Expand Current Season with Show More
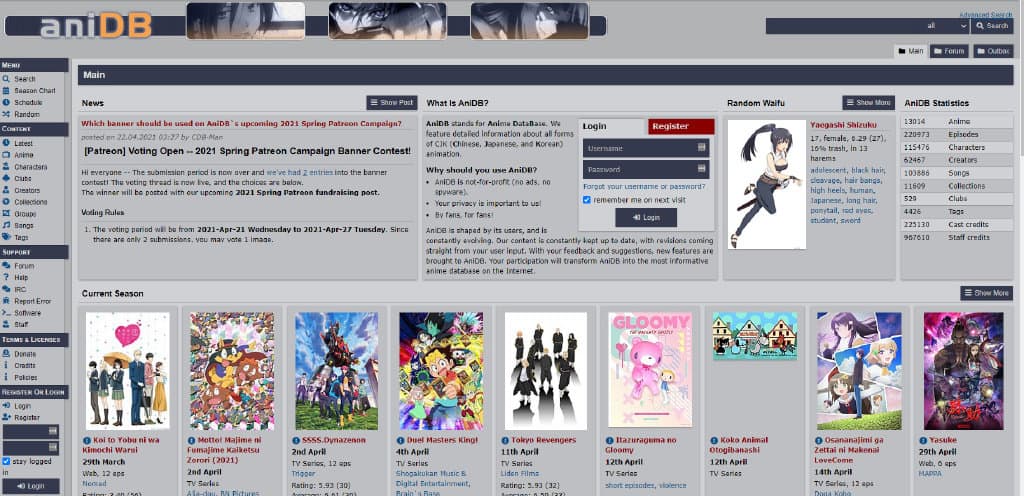The height and width of the screenshot is (496, 1024). click(x=986, y=293)
